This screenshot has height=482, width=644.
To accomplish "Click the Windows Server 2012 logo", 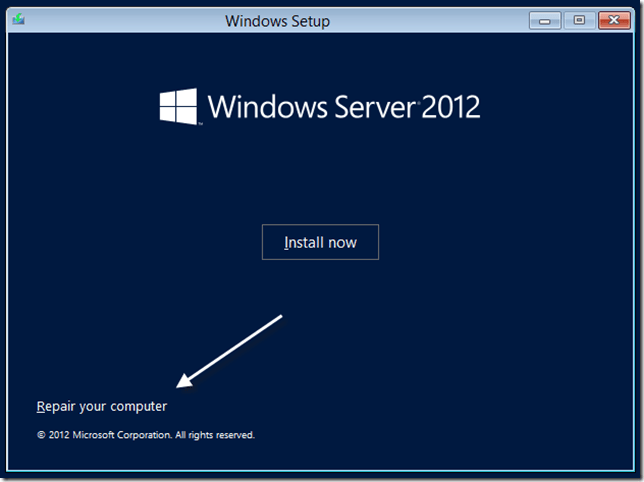I will [320, 106].
